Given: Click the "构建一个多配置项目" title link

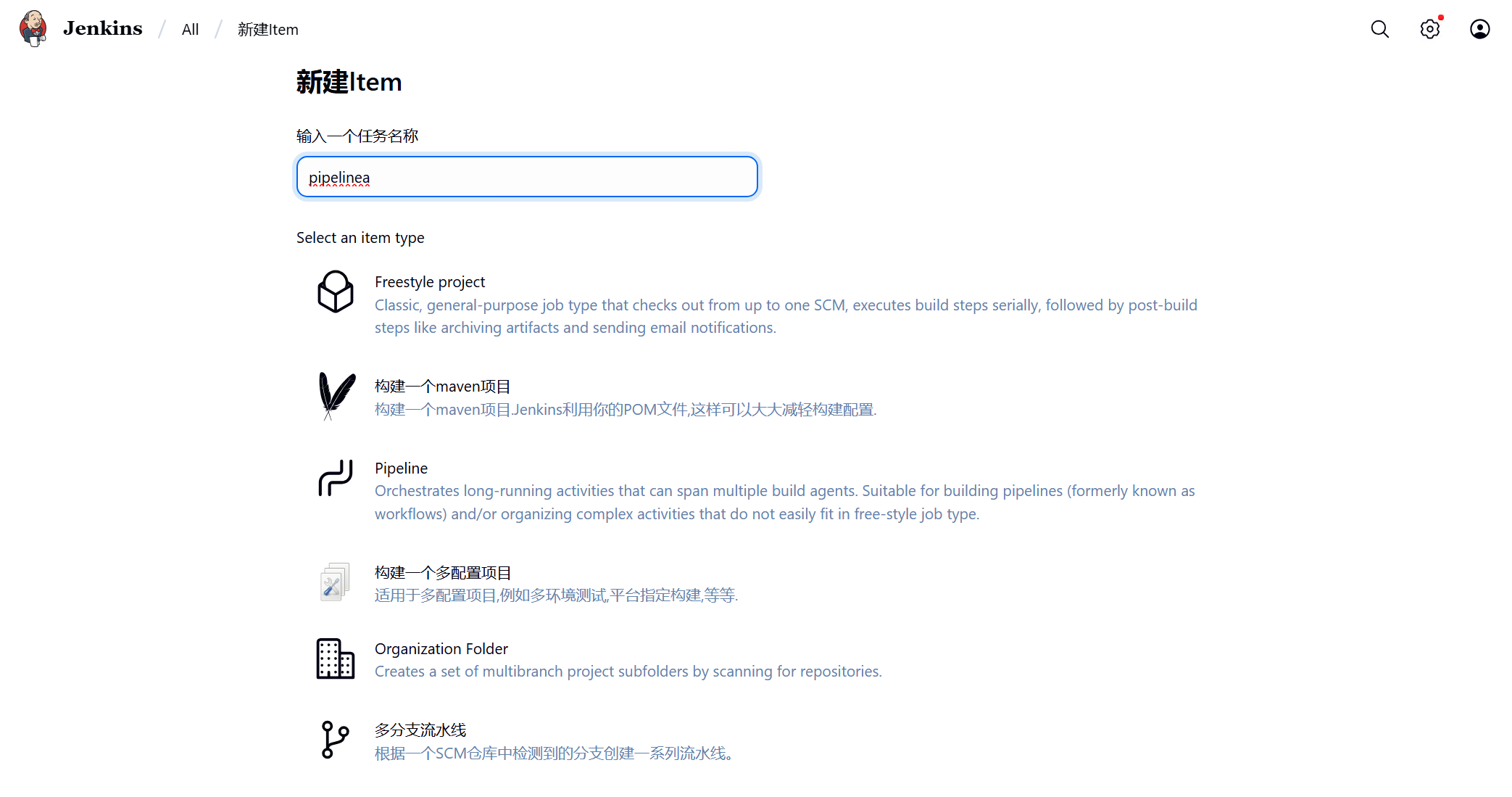Looking at the screenshot, I should tap(444, 572).
